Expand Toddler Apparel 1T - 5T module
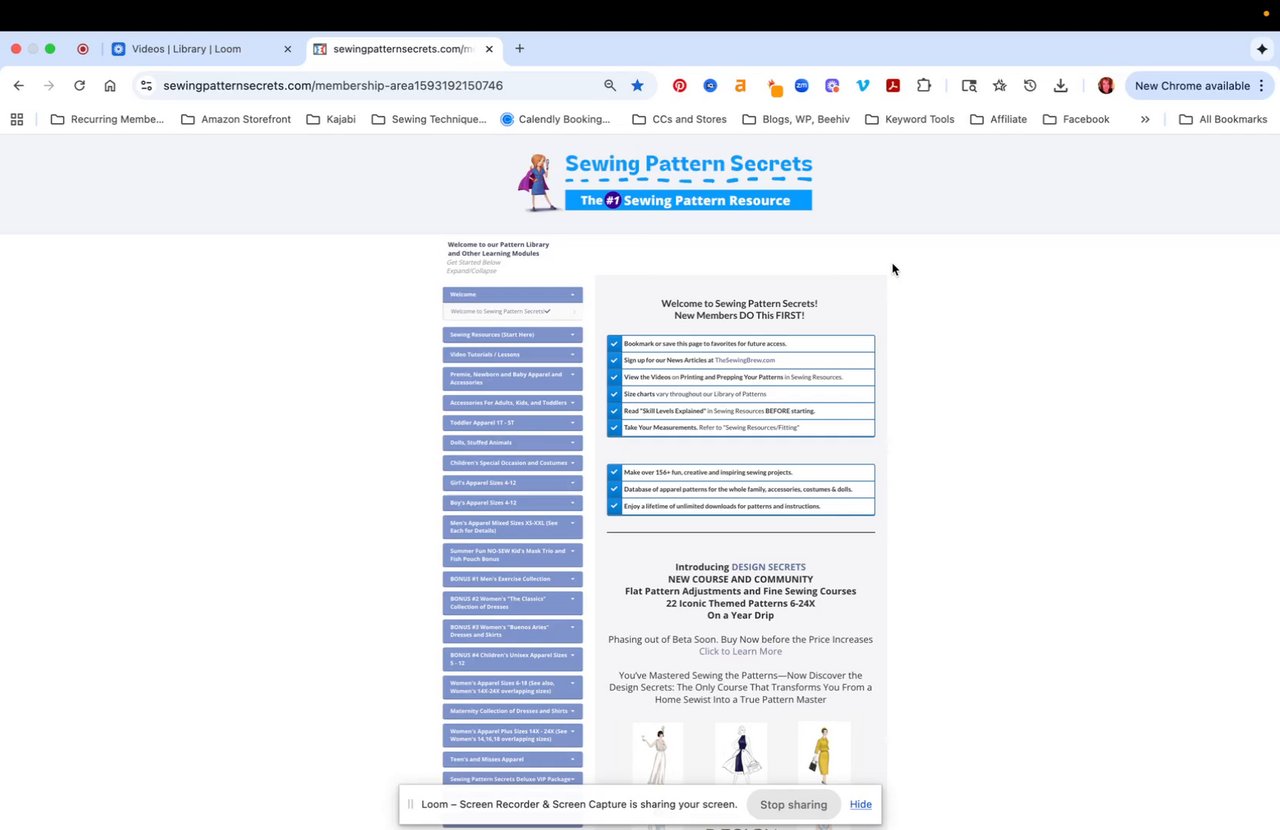 pos(513,423)
